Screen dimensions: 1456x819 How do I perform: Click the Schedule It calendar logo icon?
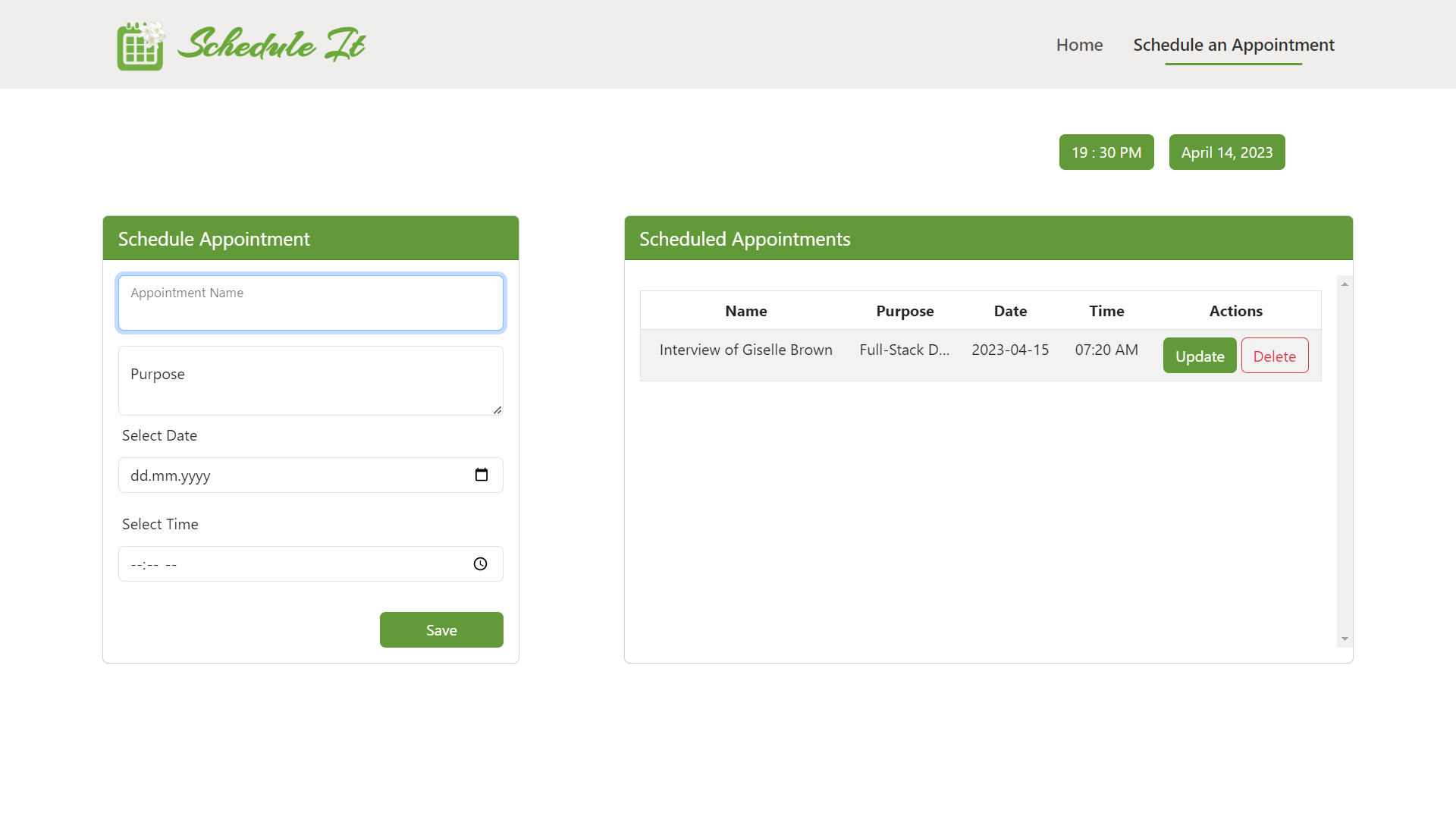click(141, 45)
